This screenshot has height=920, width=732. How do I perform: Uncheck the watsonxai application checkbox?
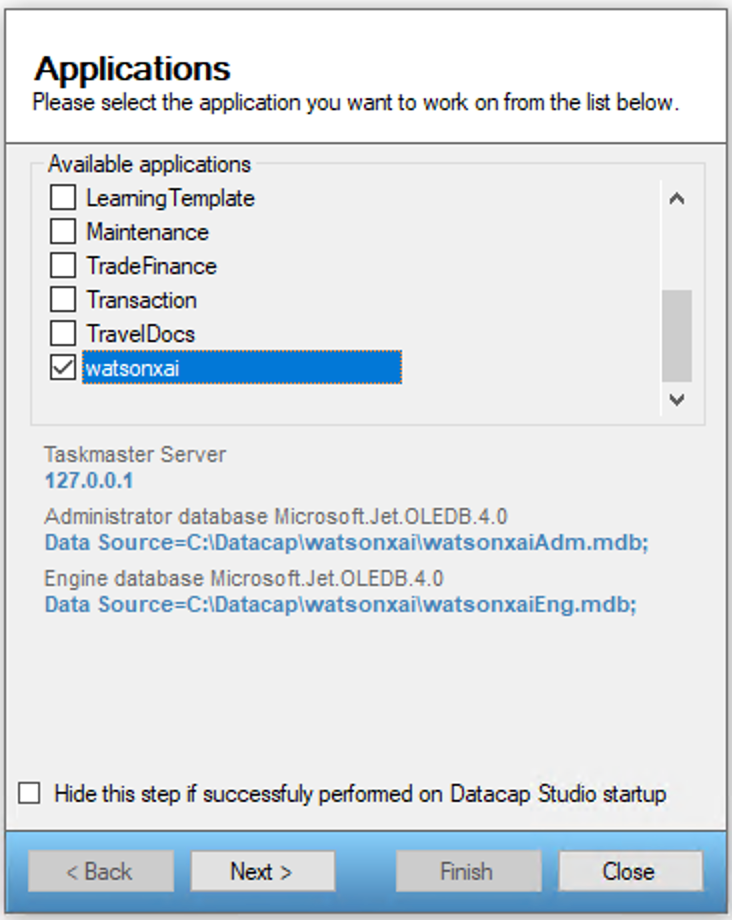pyautogui.click(x=63, y=368)
